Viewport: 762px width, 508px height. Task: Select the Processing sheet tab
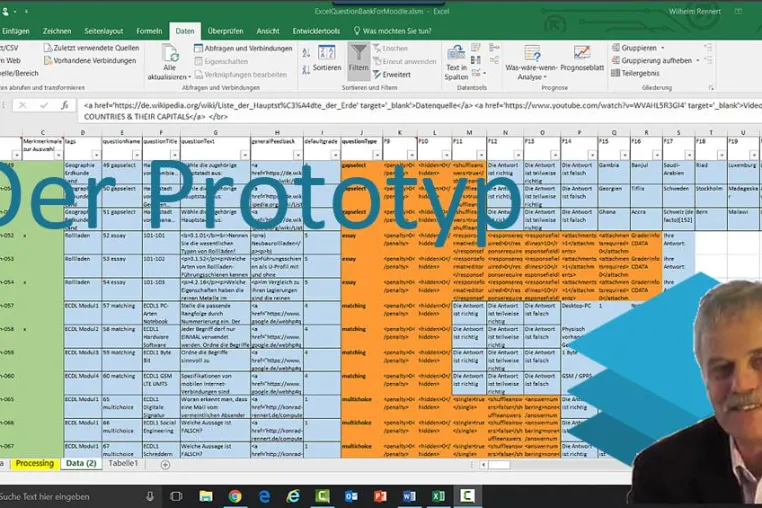35,463
